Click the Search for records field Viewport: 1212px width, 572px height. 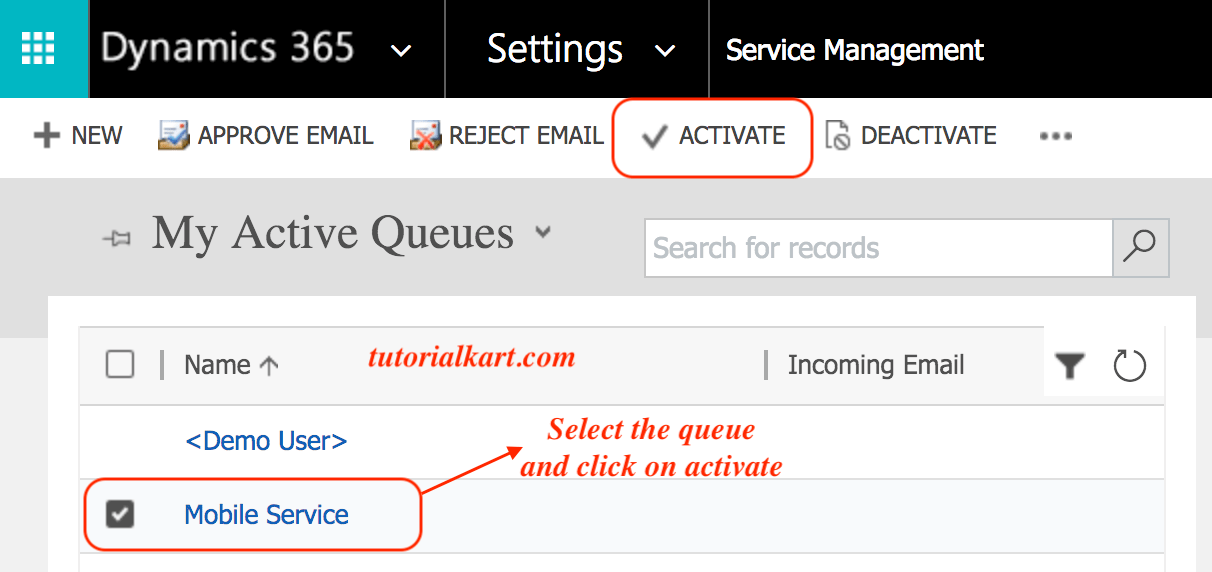point(878,248)
